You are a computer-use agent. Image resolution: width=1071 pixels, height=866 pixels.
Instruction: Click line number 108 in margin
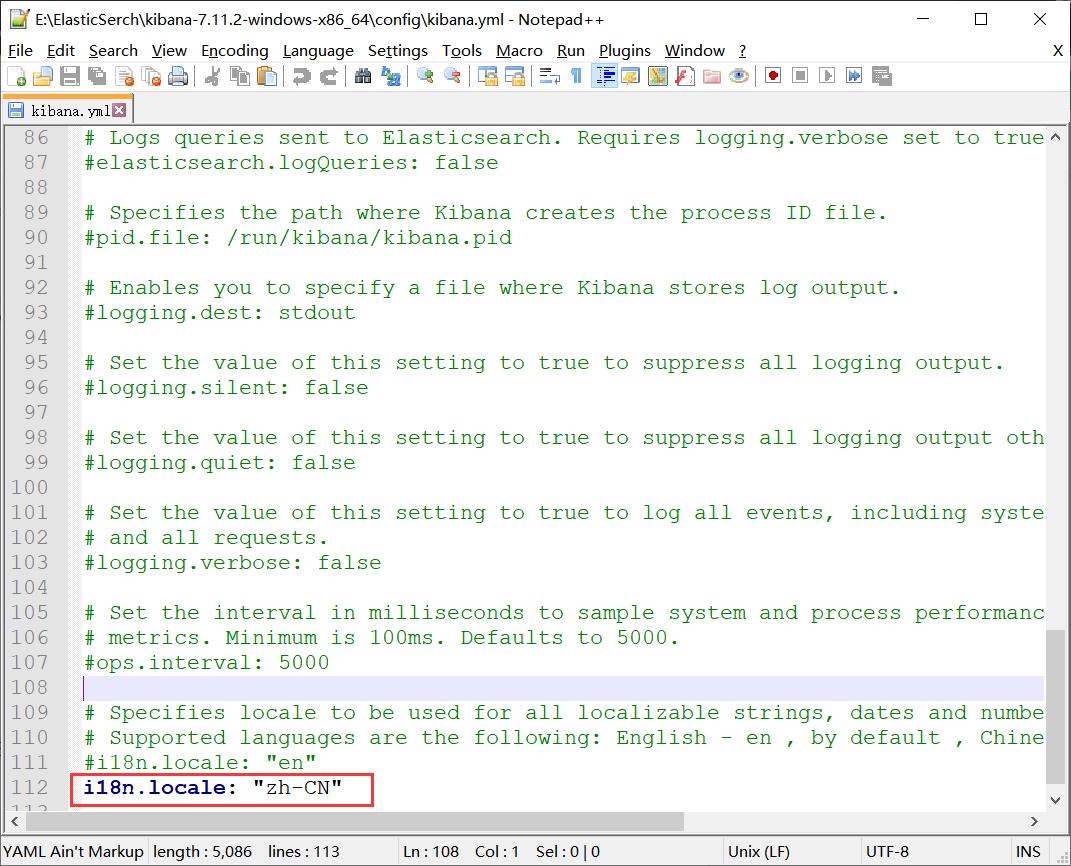pos(30,687)
